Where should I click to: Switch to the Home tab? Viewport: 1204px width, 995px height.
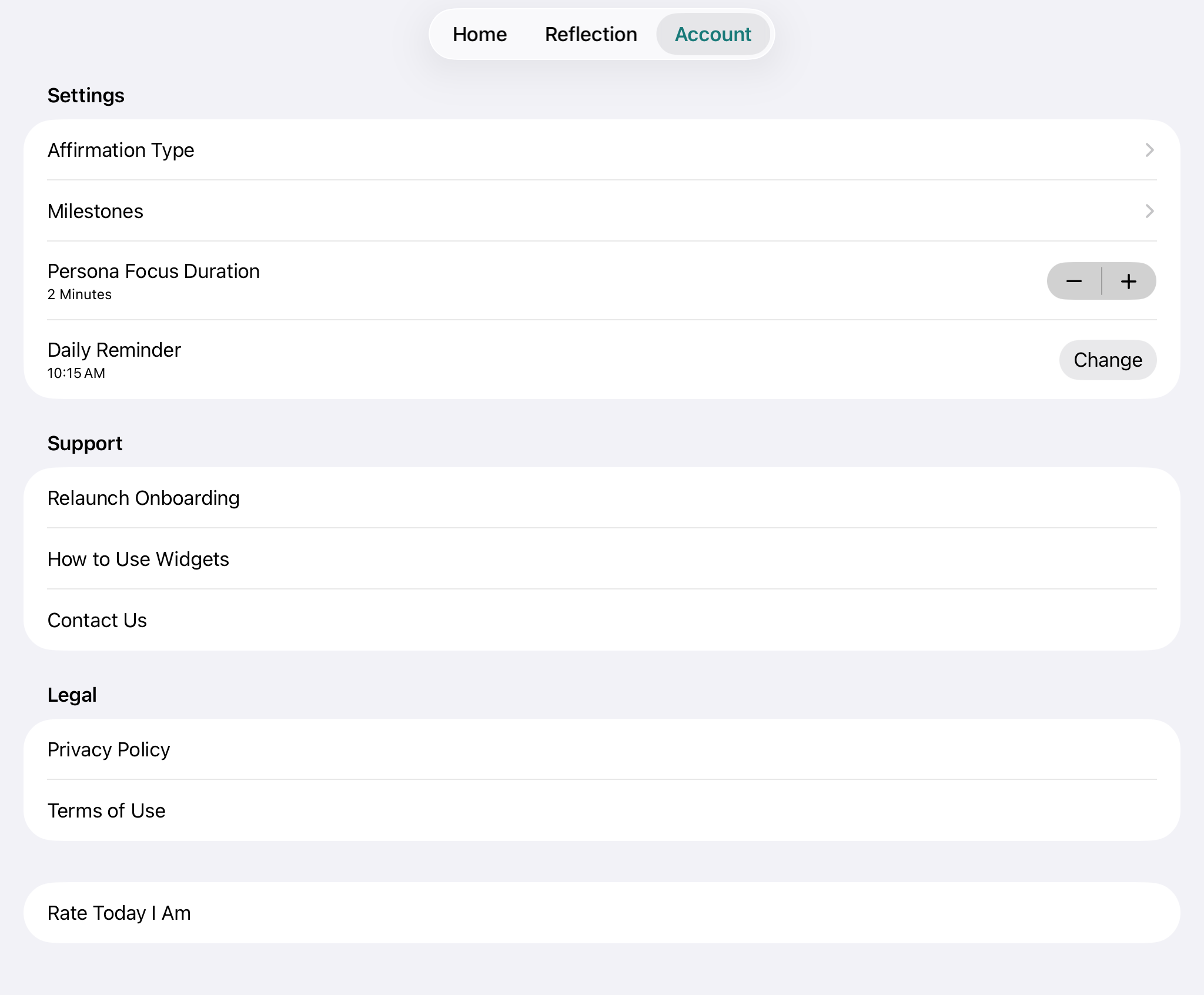tap(479, 35)
